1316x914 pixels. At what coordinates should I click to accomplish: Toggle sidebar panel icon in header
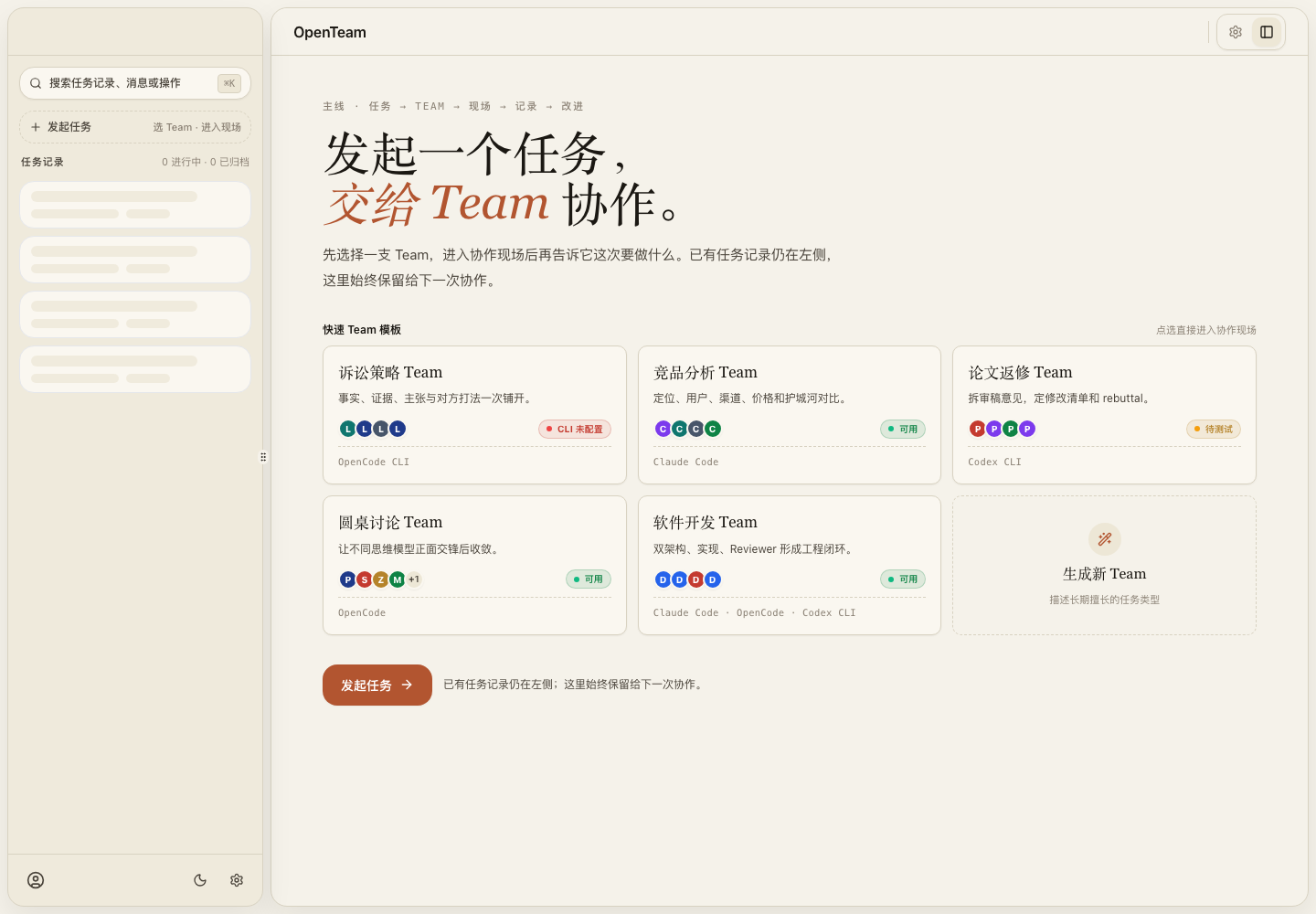click(1267, 32)
